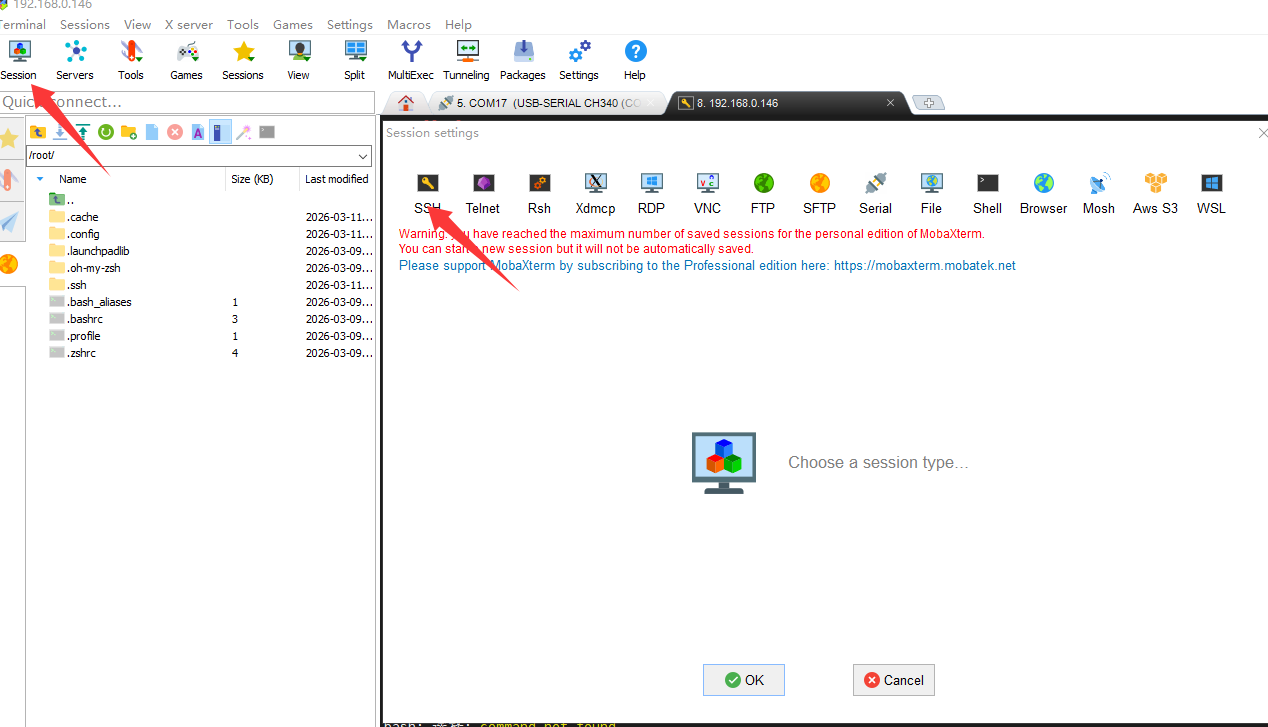Open the favorites star sidebar tab
The width and height of the screenshot is (1268, 727).
[x=9, y=138]
